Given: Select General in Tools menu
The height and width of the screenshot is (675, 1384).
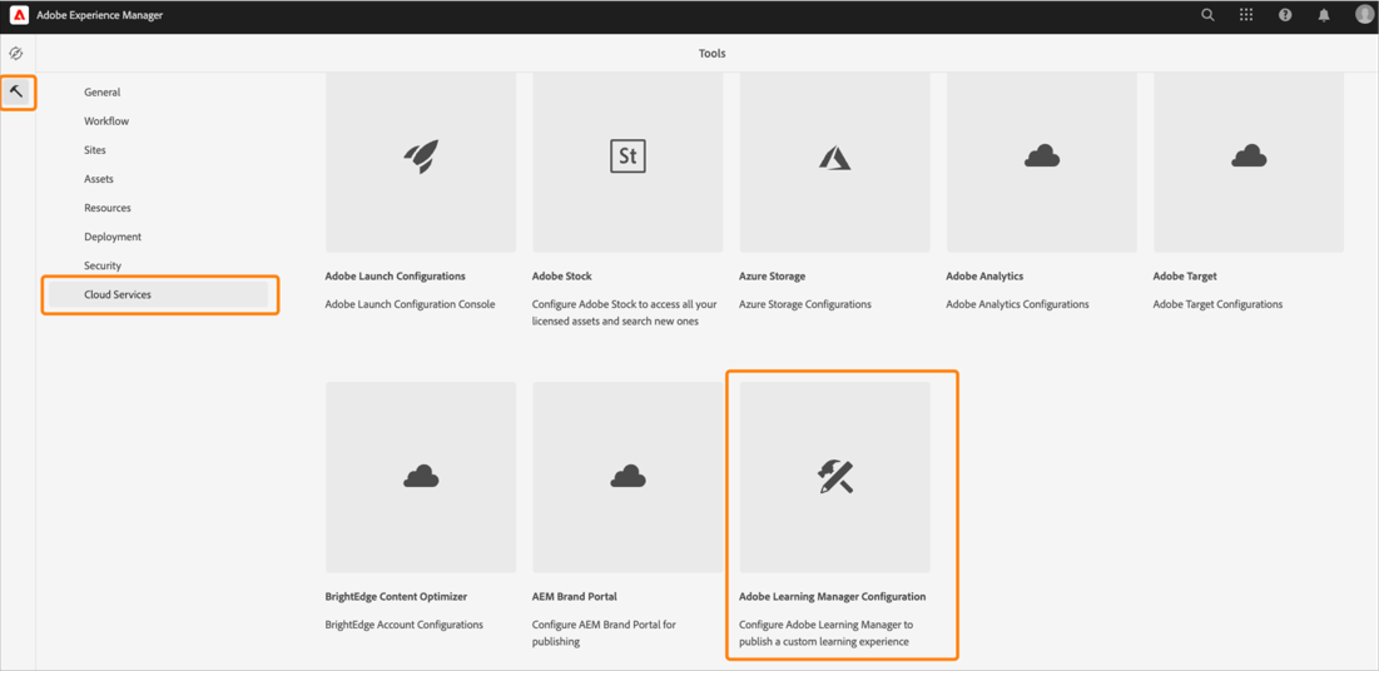Looking at the screenshot, I should [x=102, y=92].
